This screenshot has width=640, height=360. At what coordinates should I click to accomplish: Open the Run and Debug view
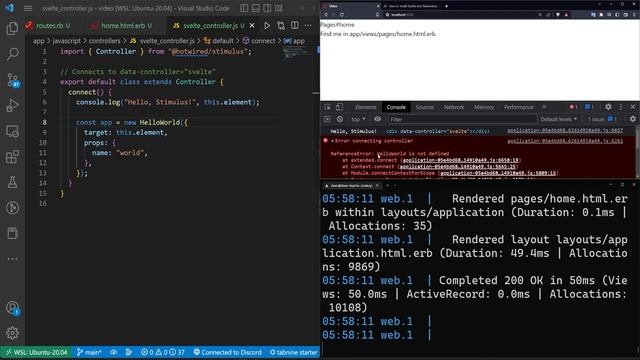[x=12, y=105]
